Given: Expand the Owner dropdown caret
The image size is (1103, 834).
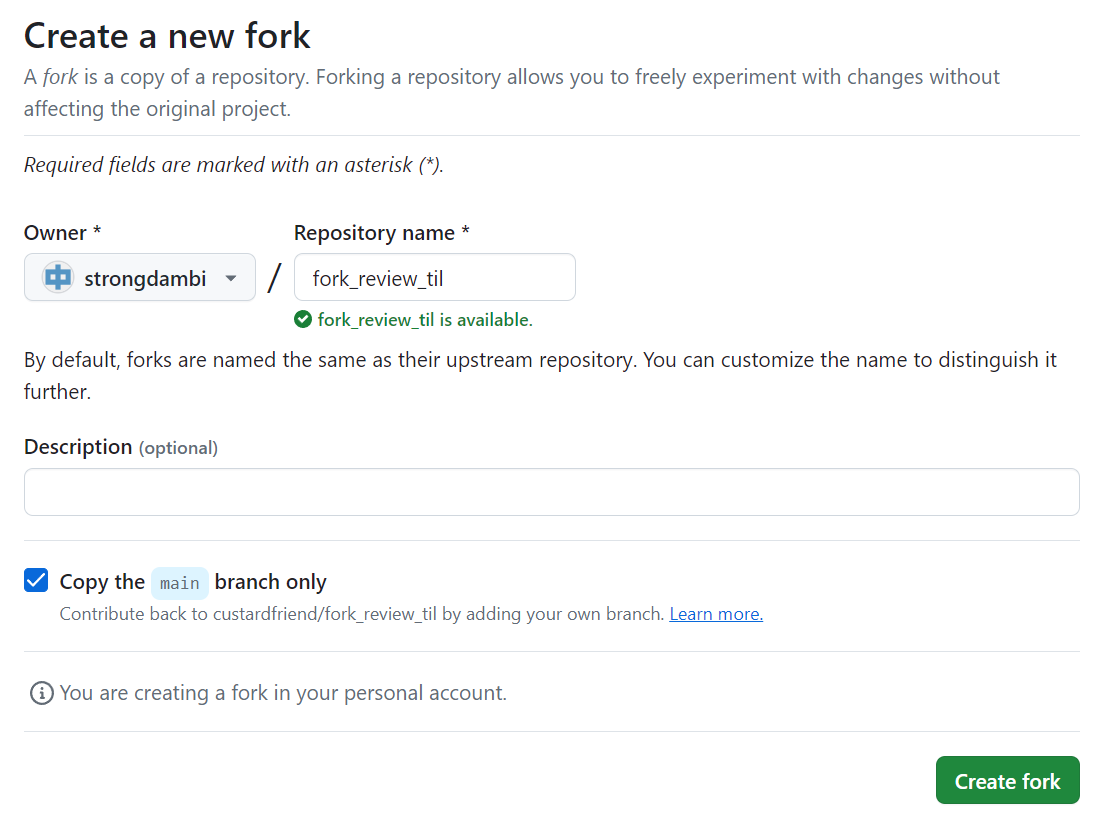Looking at the screenshot, I should click(231, 279).
